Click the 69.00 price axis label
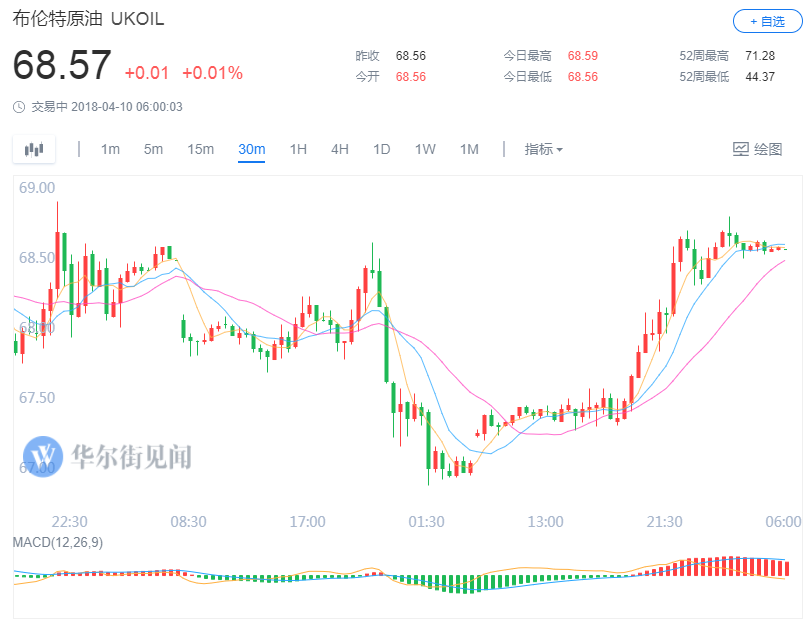808x630 pixels. pos(36,187)
